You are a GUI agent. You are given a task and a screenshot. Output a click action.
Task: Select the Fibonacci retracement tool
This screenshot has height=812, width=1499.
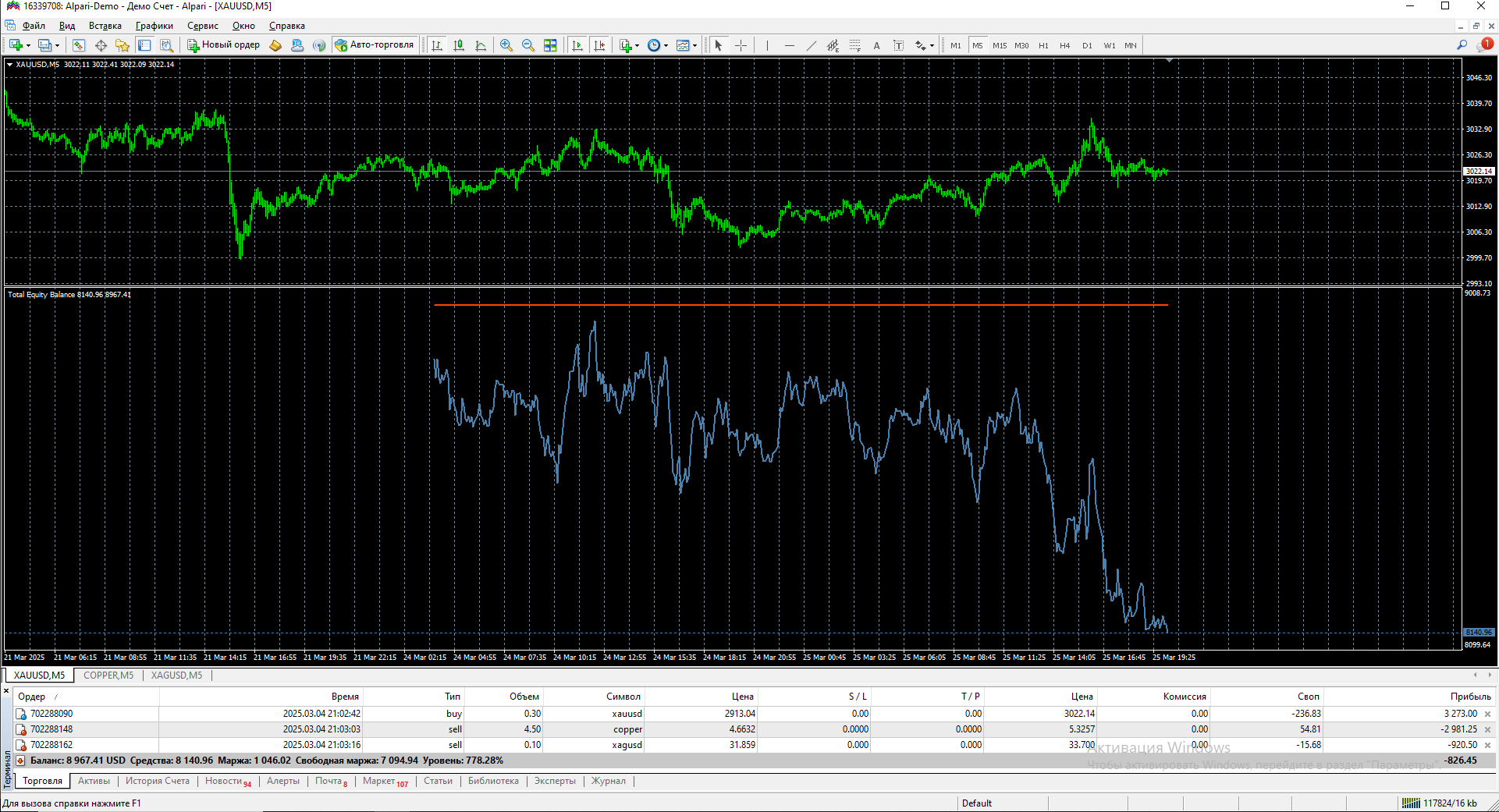coord(854,45)
